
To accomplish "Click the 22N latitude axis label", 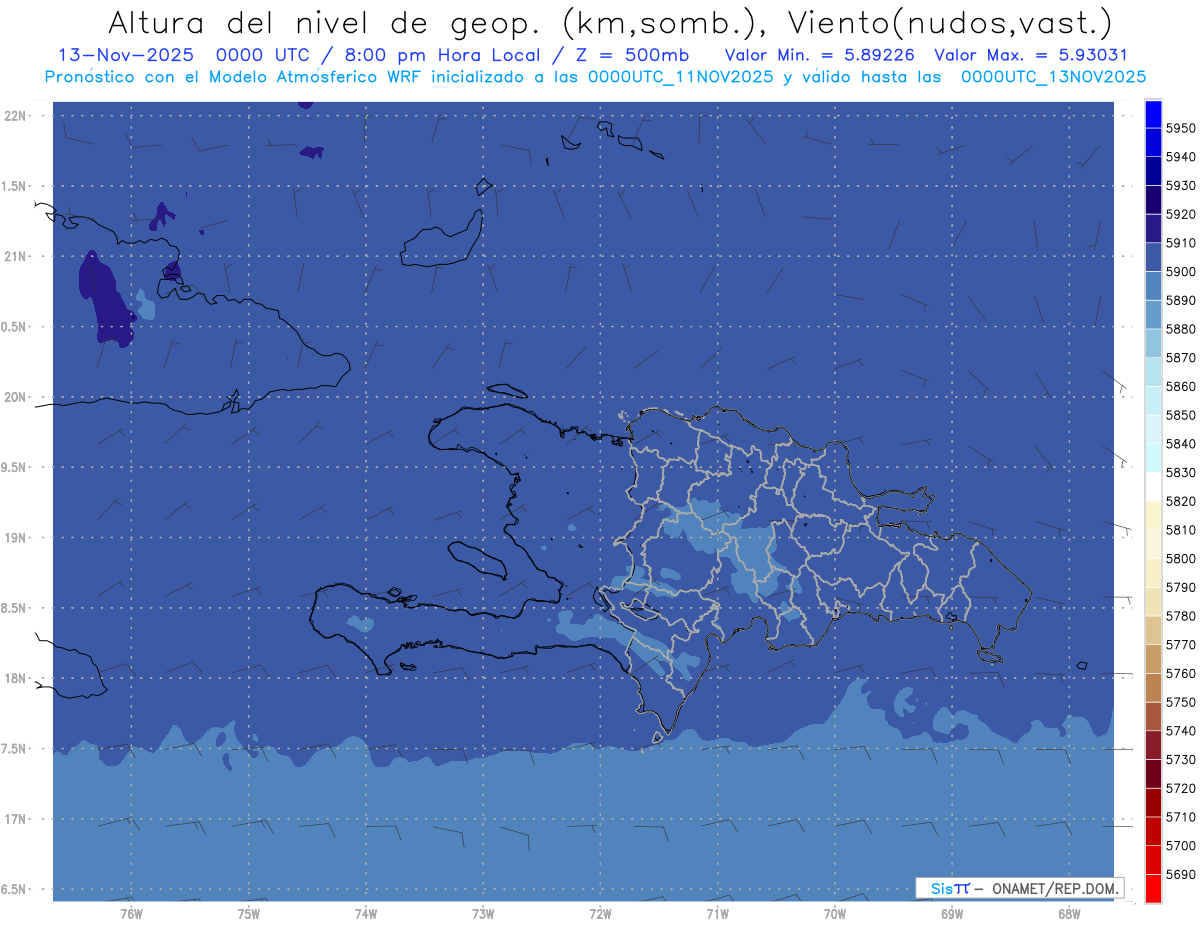I will pos(16,116).
